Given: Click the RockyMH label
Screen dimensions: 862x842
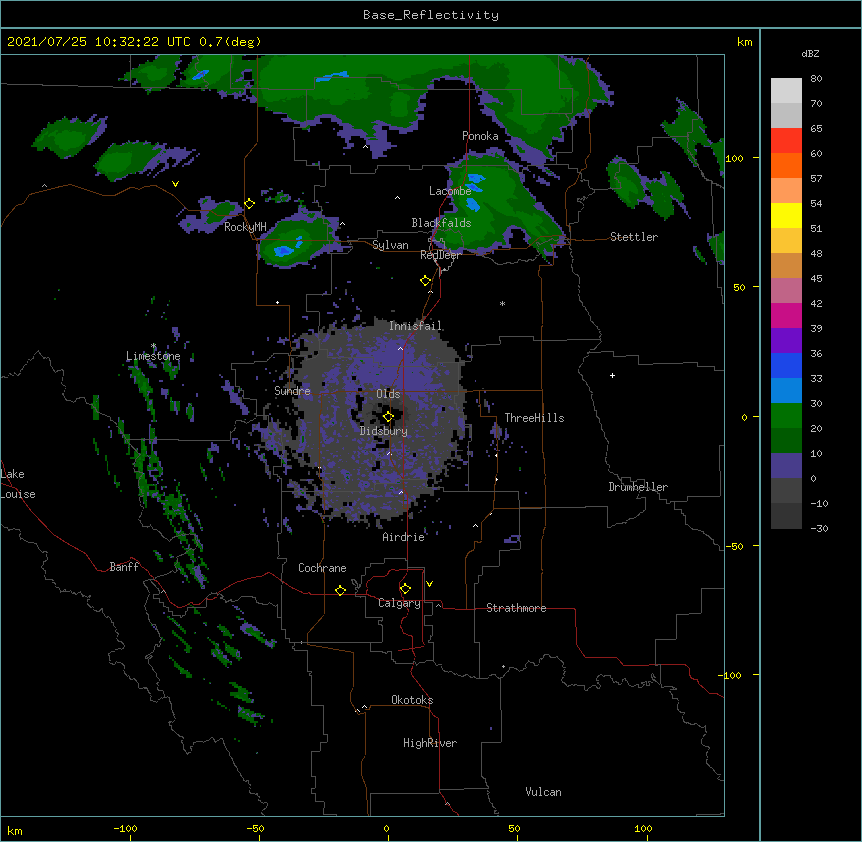Looking at the screenshot, I should click(x=245, y=227).
